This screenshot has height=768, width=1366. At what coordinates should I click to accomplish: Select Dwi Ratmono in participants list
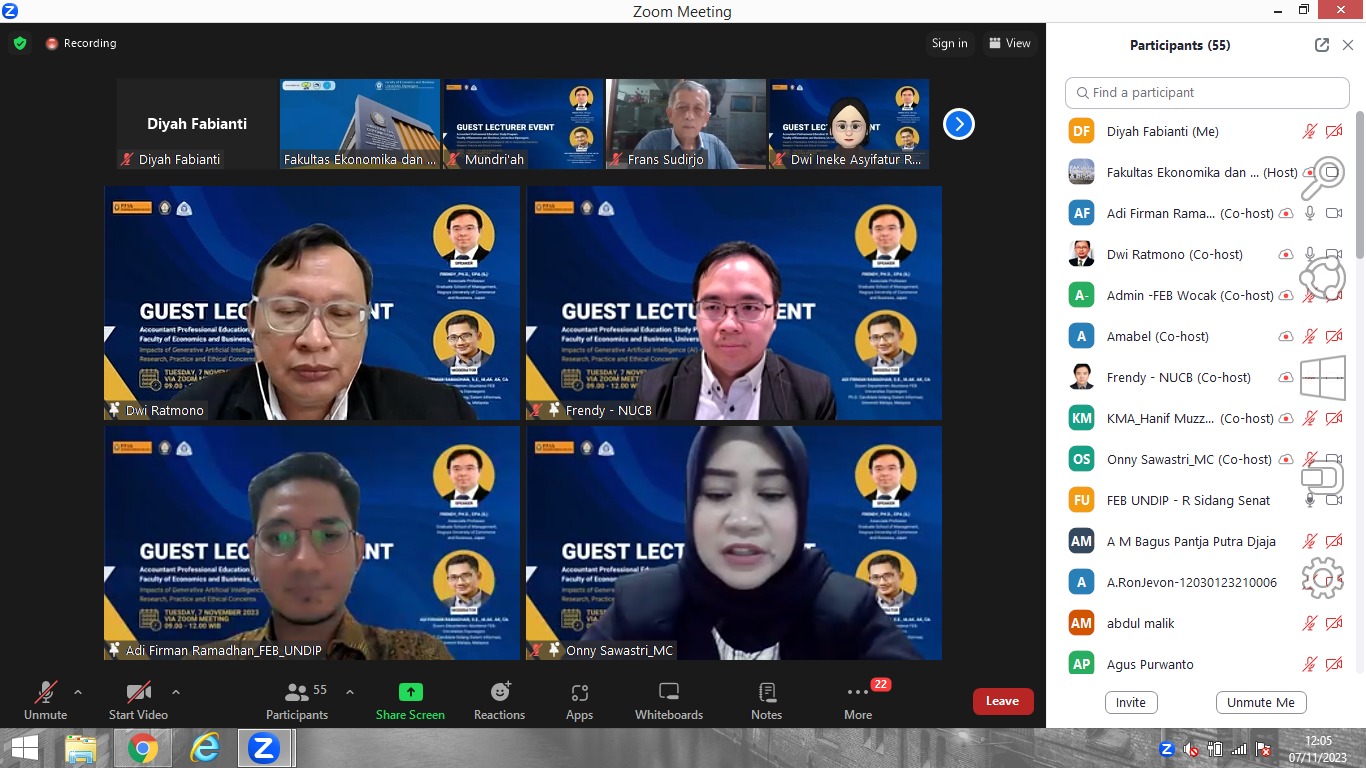(1174, 254)
